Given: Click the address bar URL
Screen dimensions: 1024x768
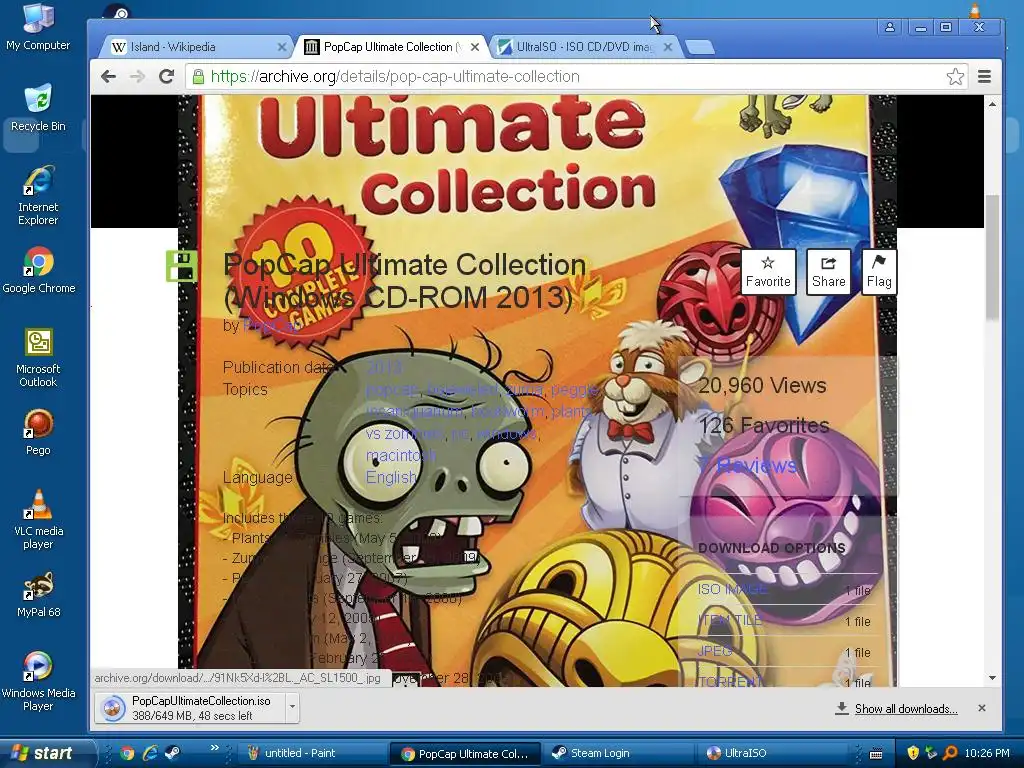Looking at the screenshot, I should pos(394,76).
